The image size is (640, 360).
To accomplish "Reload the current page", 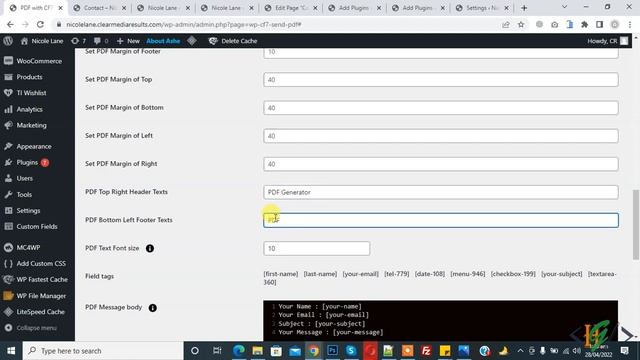I will pyautogui.click(x=40, y=24).
